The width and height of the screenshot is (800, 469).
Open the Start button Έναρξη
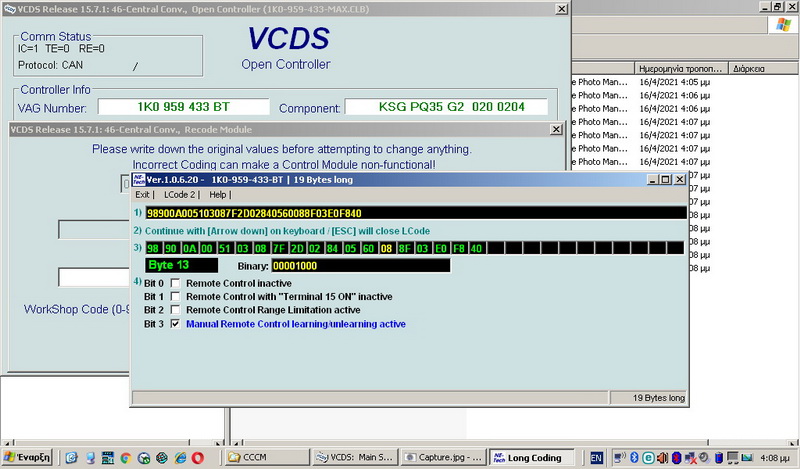click(27, 457)
